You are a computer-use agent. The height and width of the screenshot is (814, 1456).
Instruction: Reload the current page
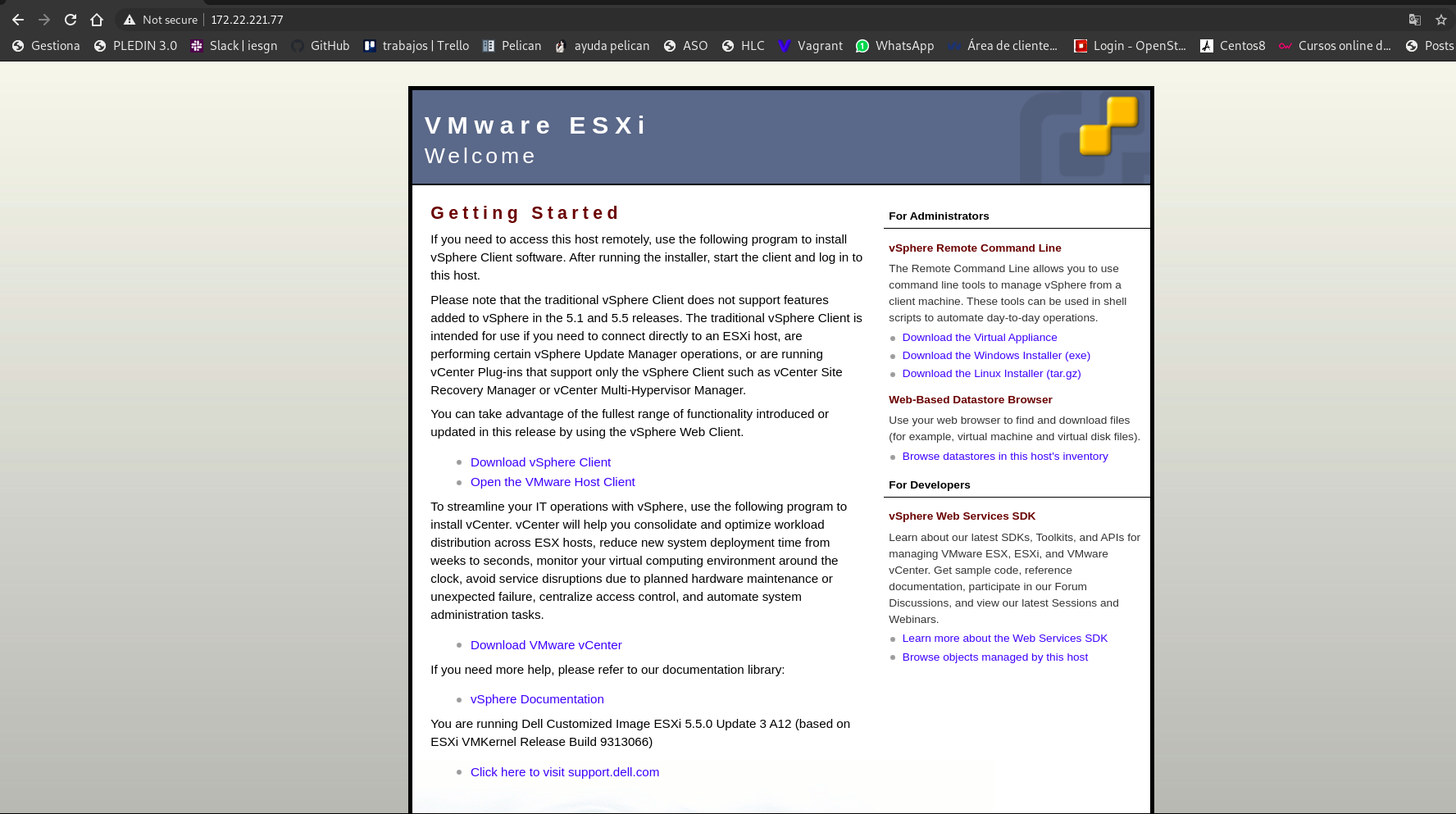pyautogui.click(x=71, y=19)
